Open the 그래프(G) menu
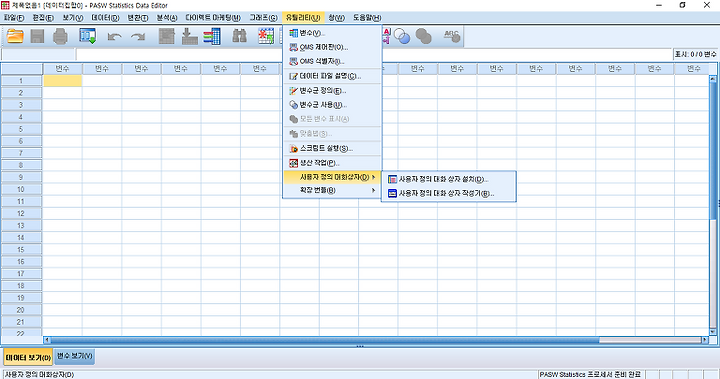The image size is (720, 379). pyautogui.click(x=263, y=17)
